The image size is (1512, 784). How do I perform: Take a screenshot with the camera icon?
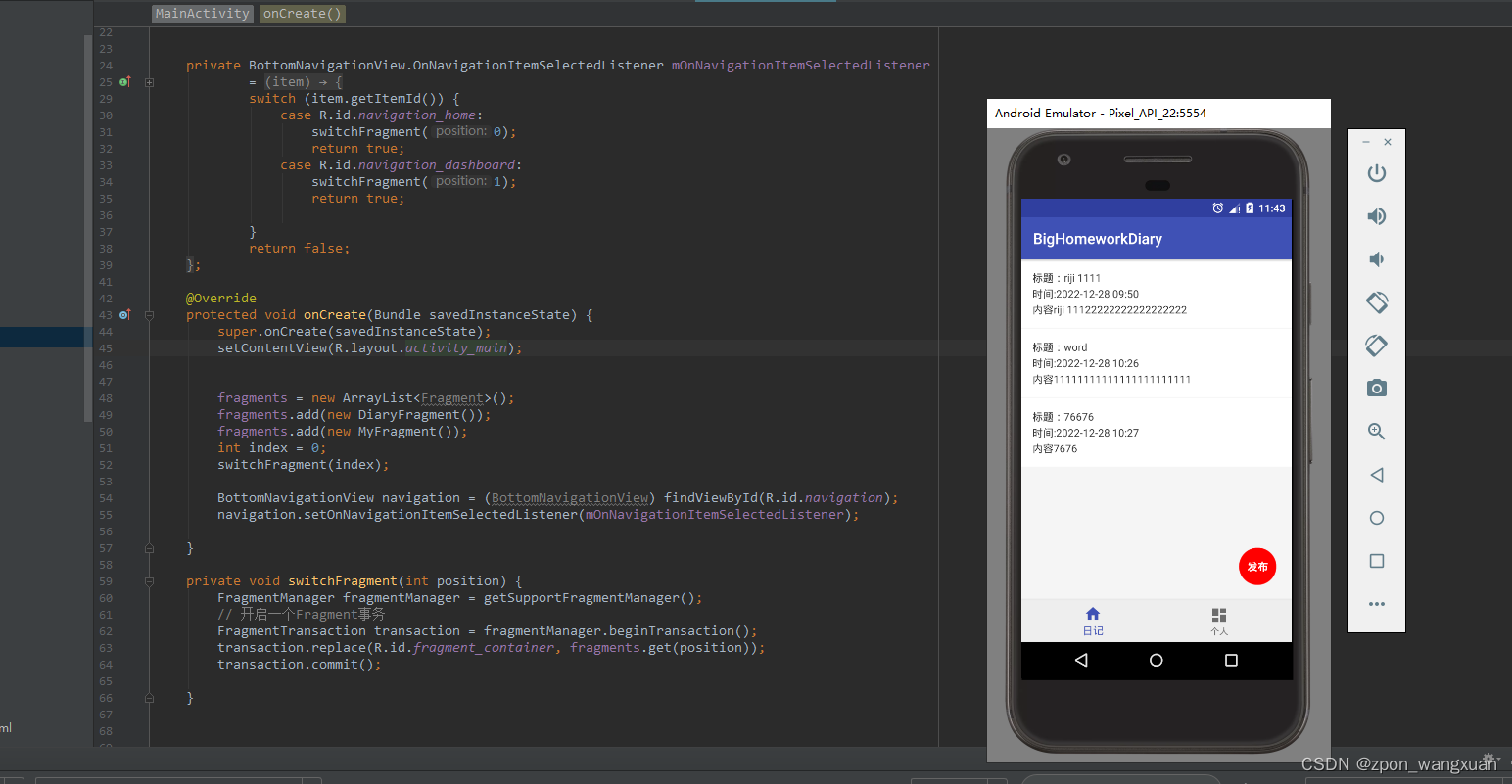point(1376,388)
